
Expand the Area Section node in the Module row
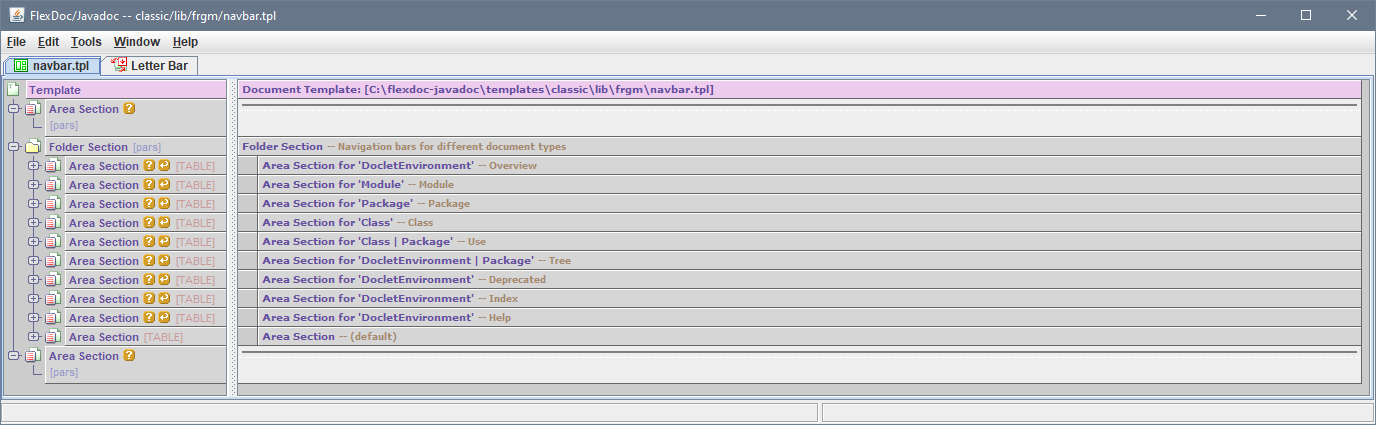34,185
